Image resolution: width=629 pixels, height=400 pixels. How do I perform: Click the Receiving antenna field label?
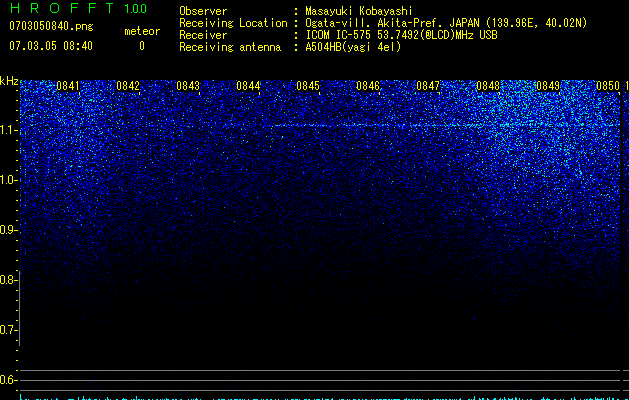(x=230, y=47)
